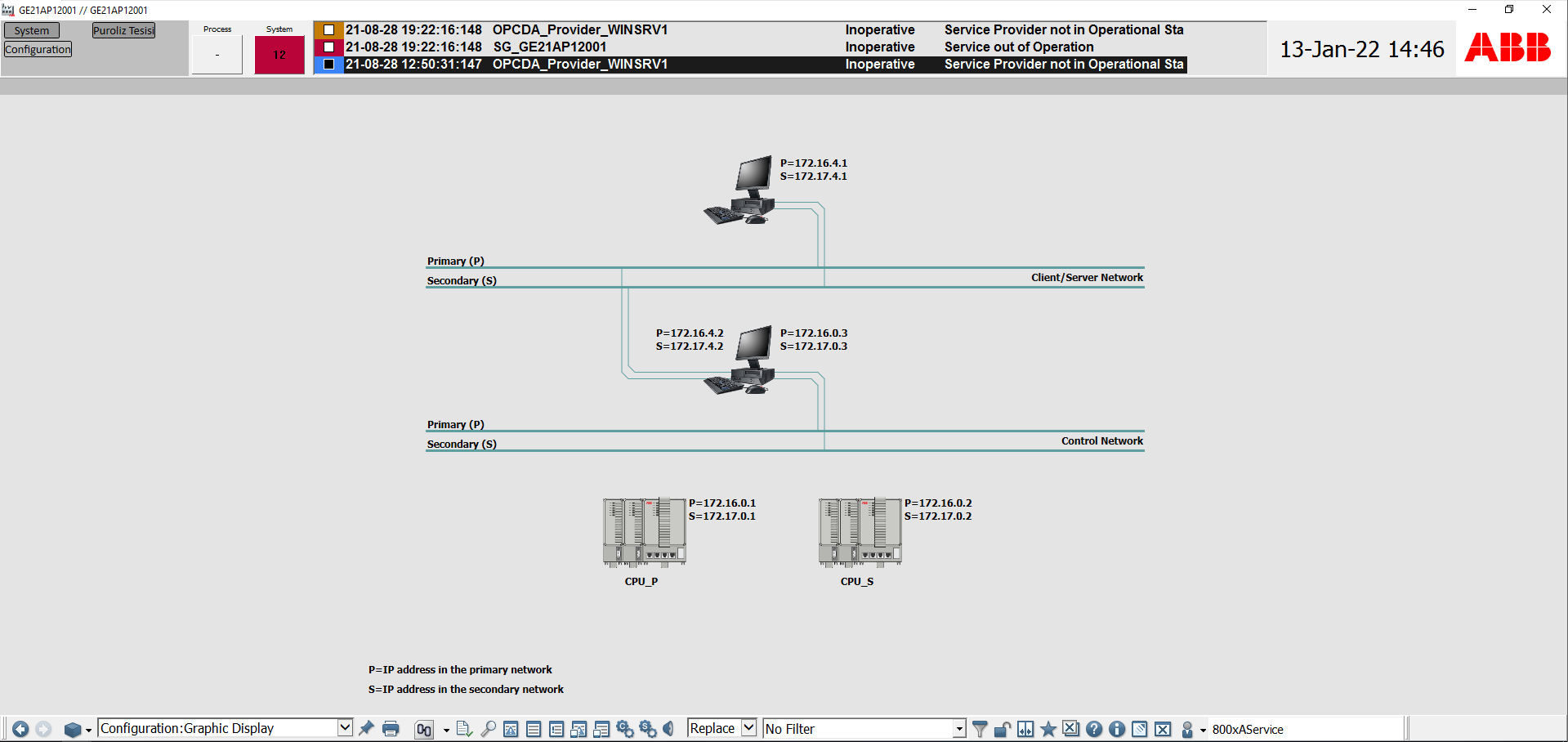
Task: Click the red System alarm count 12
Action: tap(279, 56)
